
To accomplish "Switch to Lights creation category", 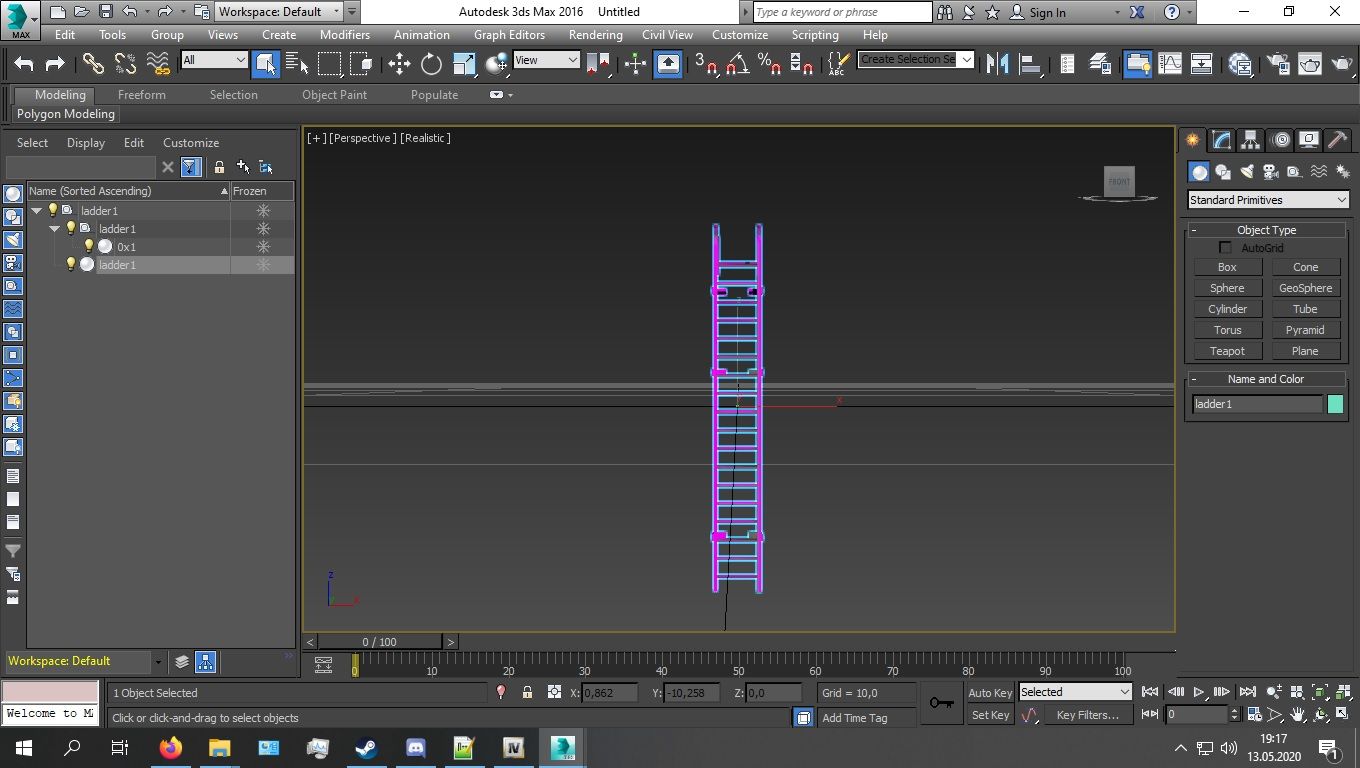I will pos(1247,172).
